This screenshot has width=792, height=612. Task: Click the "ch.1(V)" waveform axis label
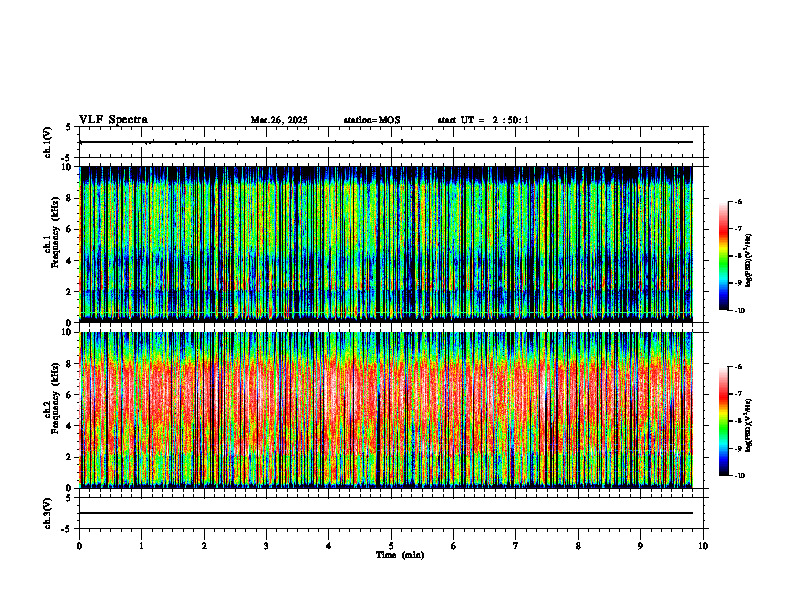pos(47,142)
